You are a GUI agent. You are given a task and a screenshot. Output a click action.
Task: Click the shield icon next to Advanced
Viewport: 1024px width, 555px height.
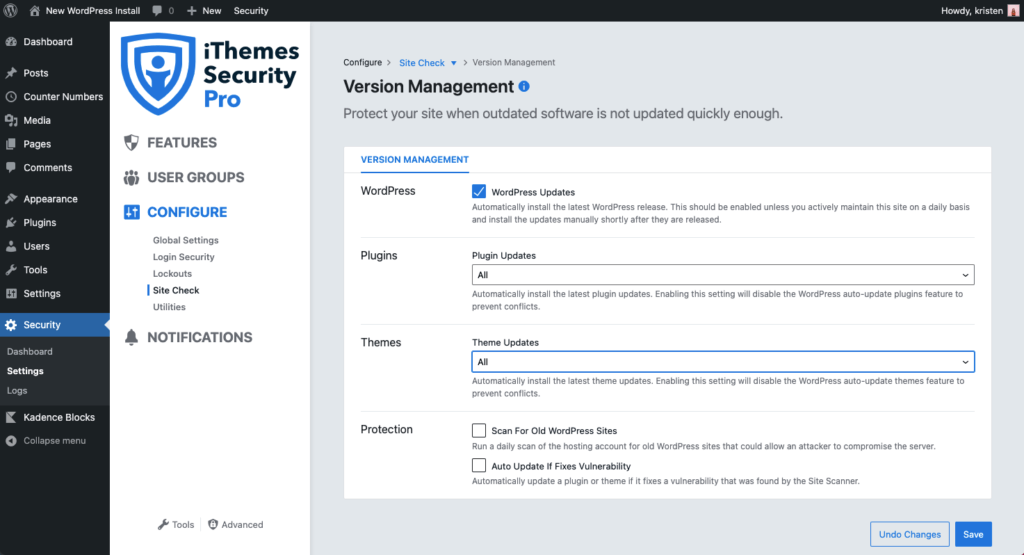tap(213, 524)
